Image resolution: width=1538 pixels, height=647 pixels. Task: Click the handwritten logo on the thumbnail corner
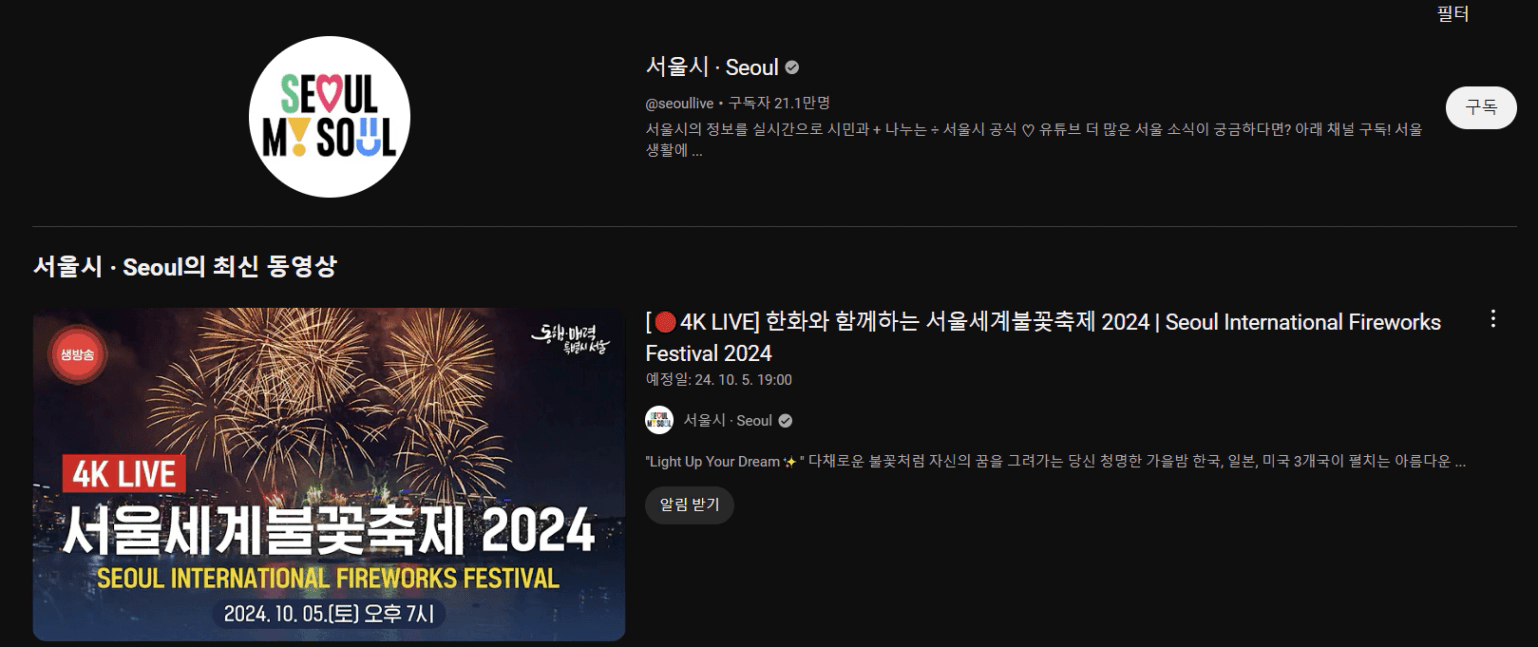click(571, 341)
